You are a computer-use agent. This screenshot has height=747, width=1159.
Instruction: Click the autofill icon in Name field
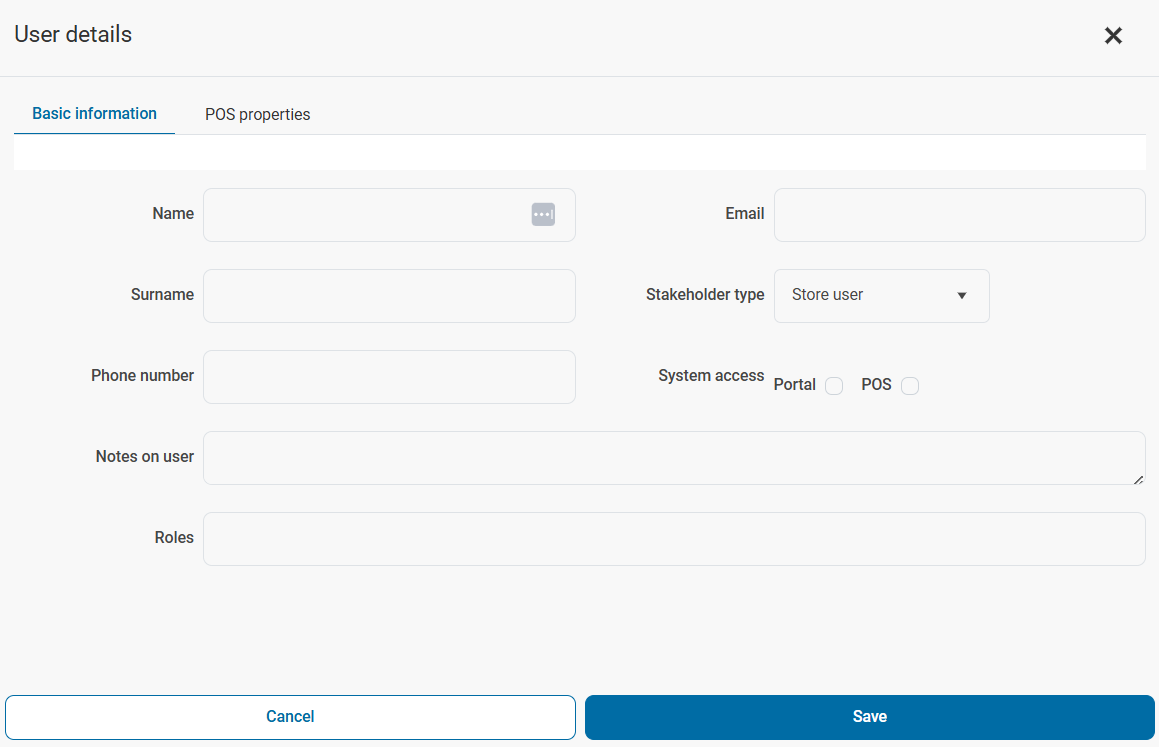pos(543,214)
